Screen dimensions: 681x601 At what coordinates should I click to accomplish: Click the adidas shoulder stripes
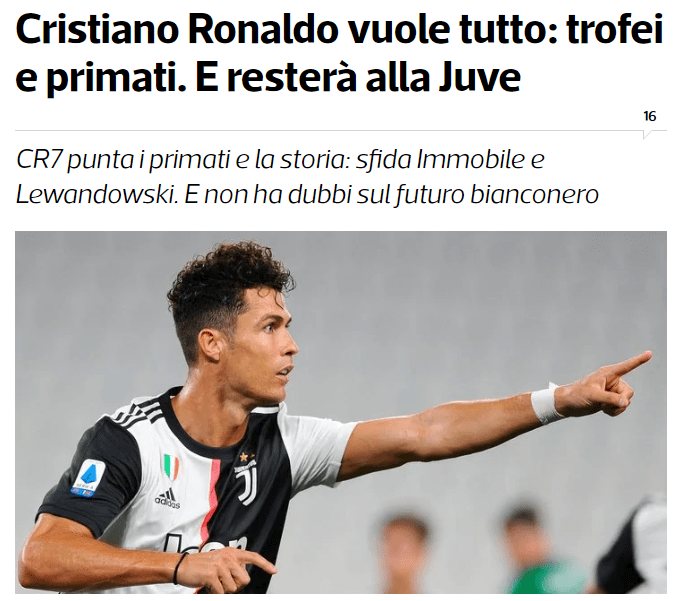point(136,412)
